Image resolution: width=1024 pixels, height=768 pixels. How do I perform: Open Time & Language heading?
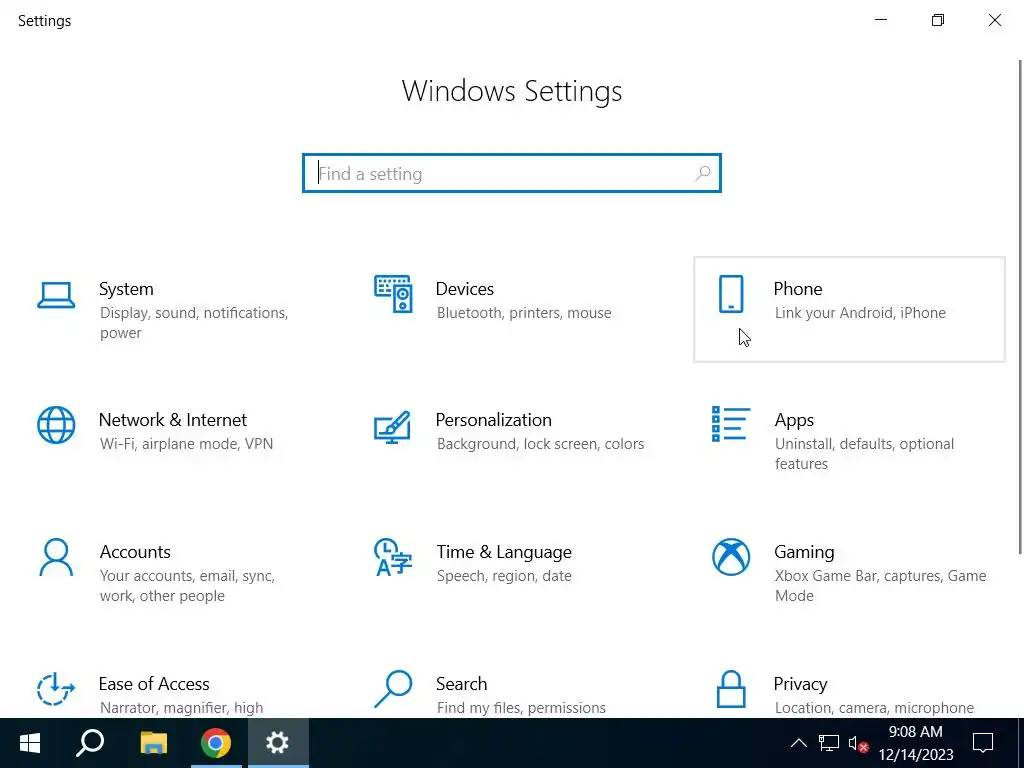click(504, 552)
